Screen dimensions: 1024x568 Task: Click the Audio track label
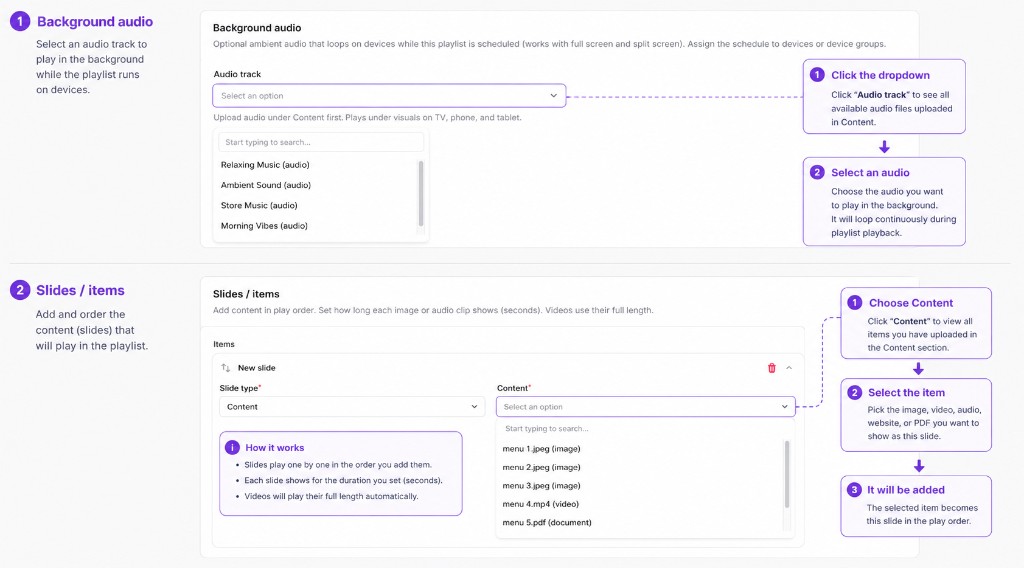pyautogui.click(x=237, y=74)
